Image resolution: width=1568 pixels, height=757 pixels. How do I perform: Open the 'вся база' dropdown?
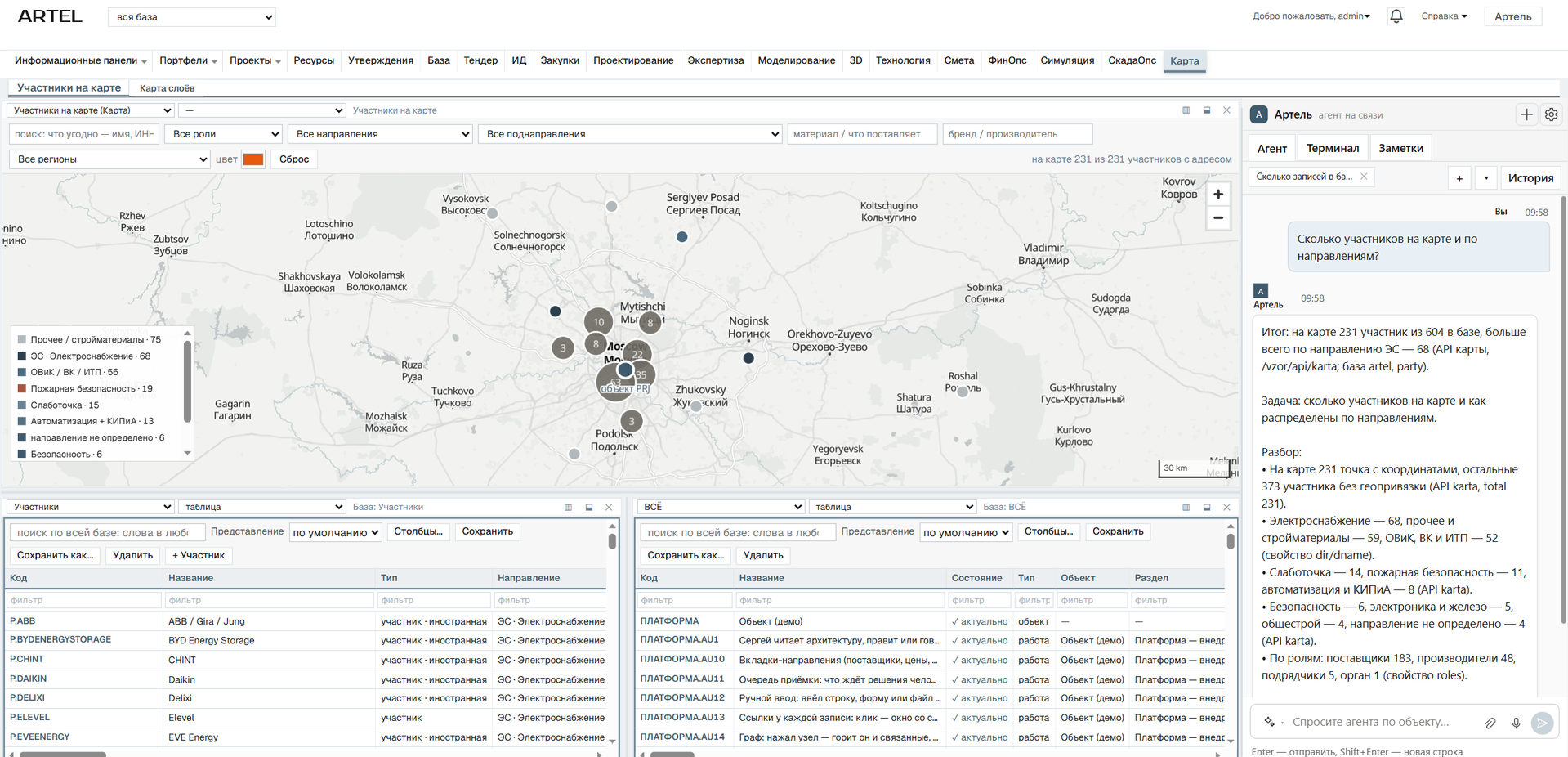(192, 17)
